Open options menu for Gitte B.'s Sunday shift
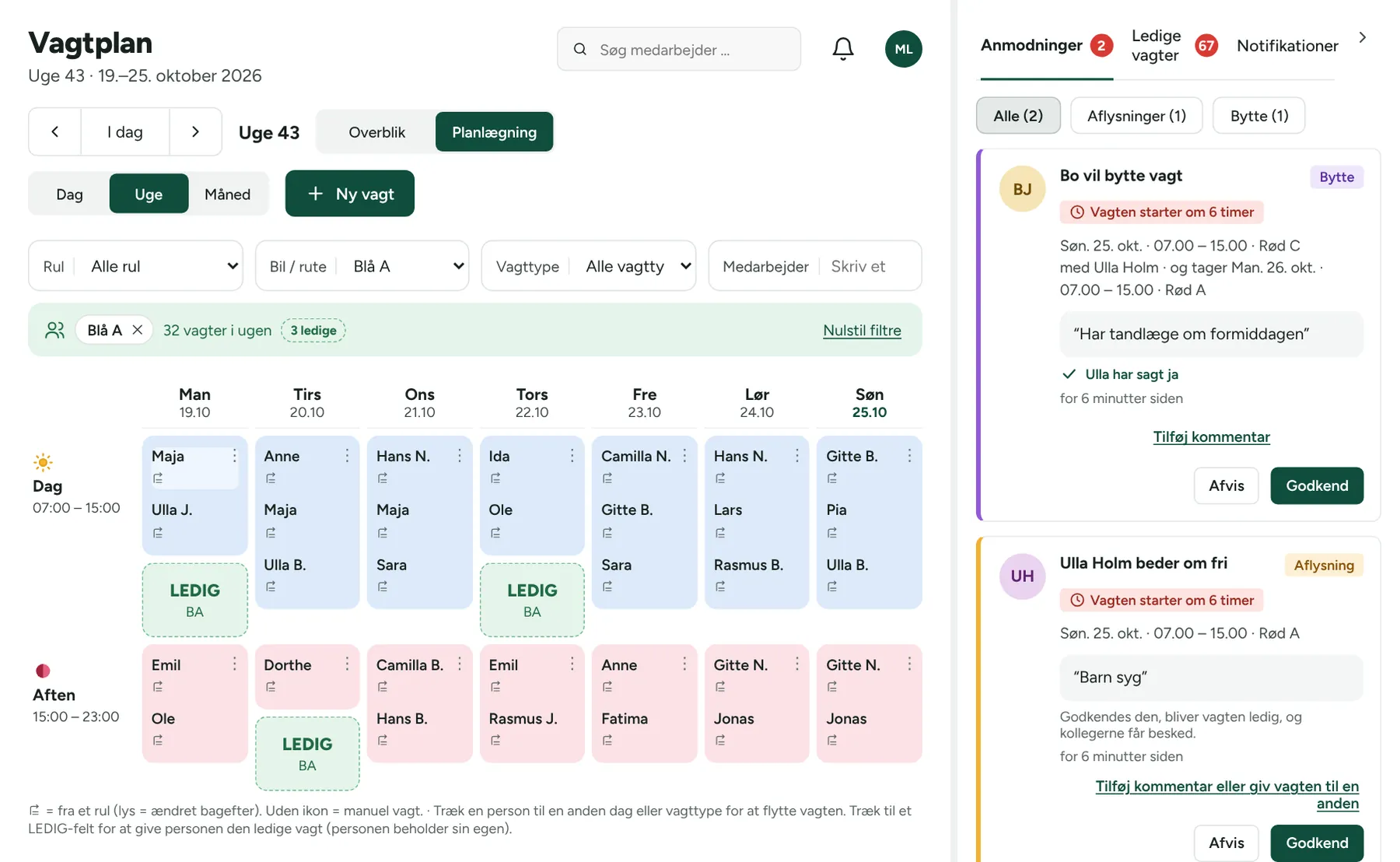This screenshot has height=862, width=1400. tap(909, 456)
